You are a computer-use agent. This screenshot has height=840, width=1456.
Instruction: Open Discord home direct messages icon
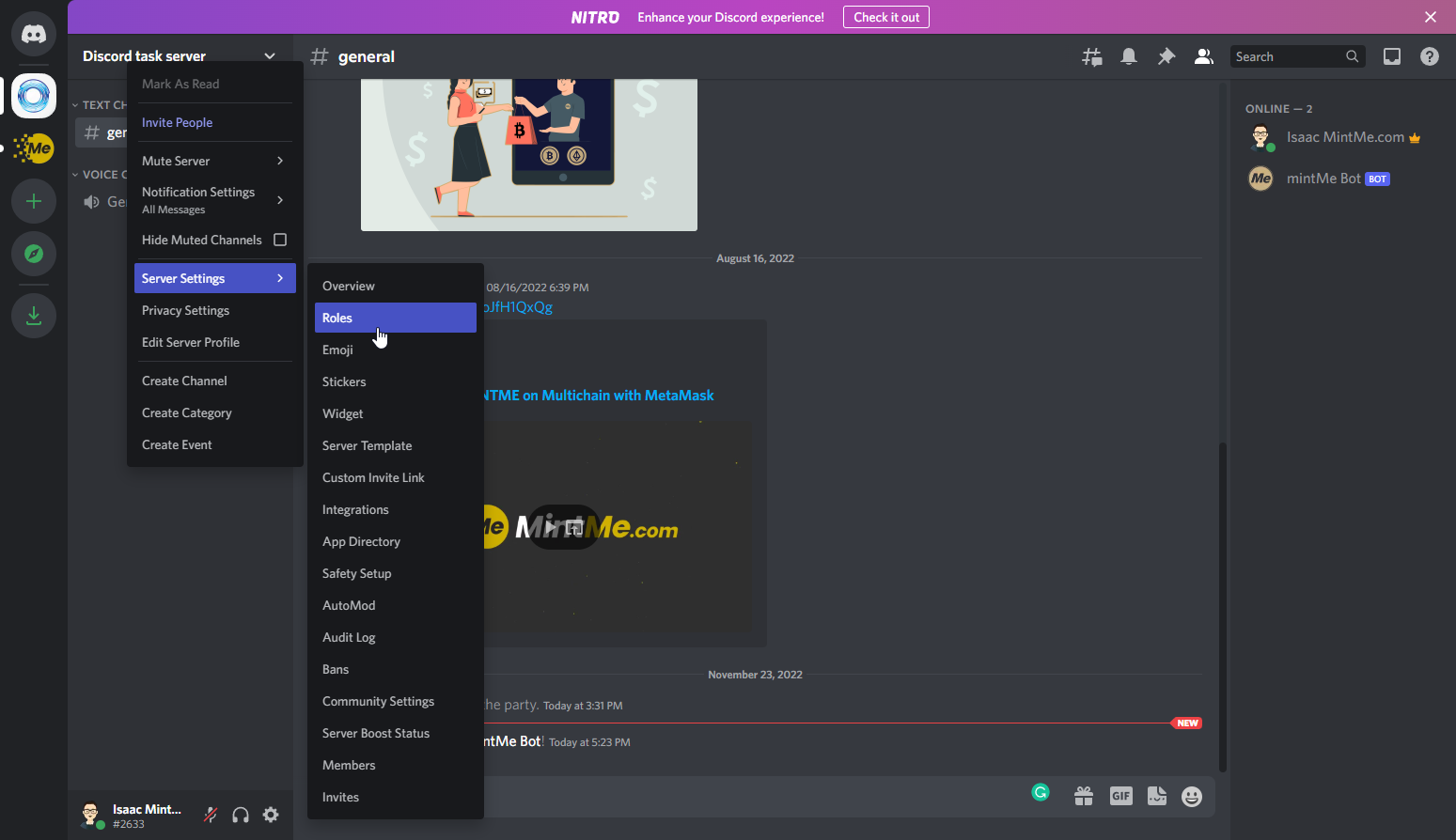[x=34, y=35]
